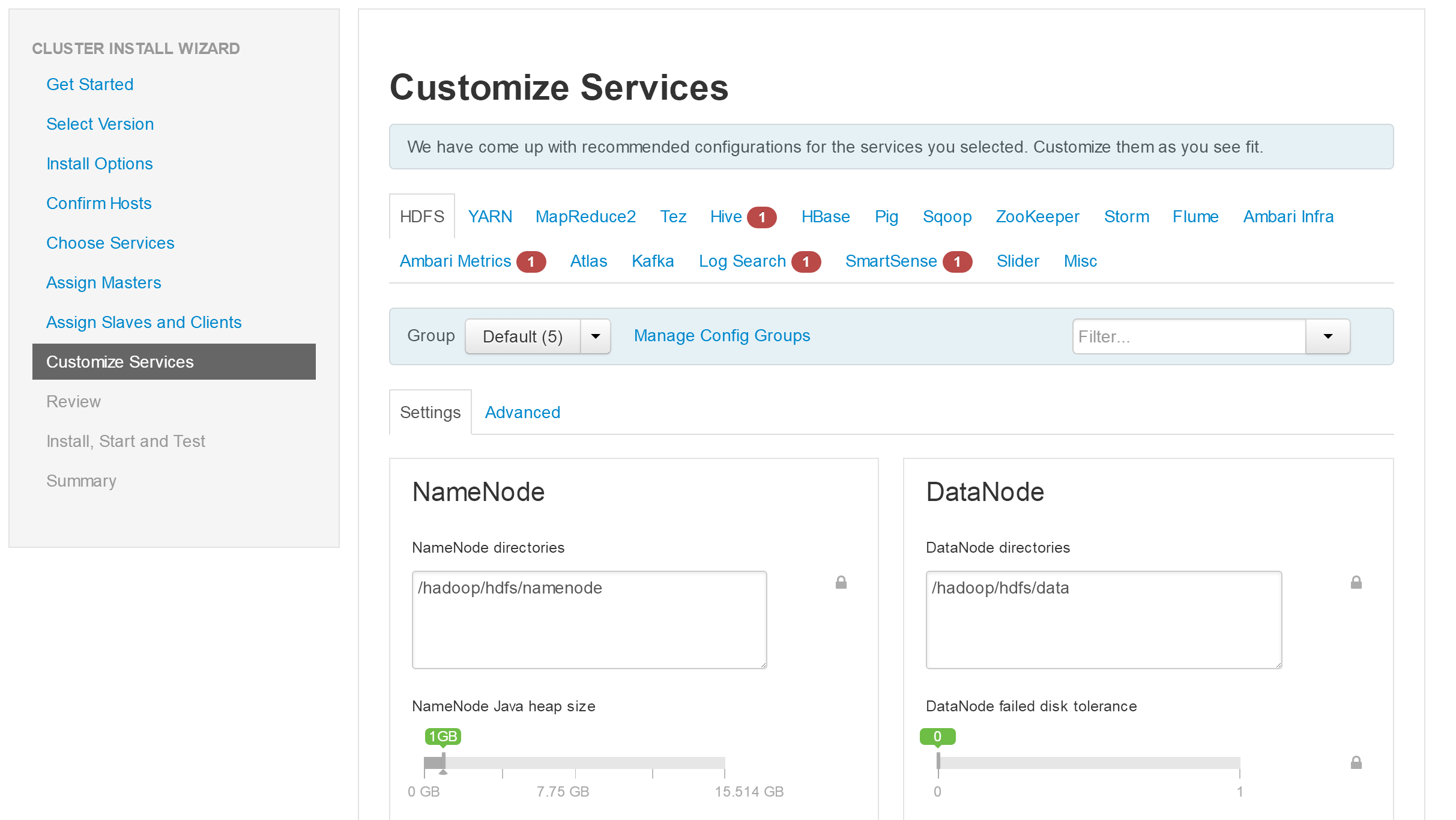Focus the DataNode directories text area

[x=1104, y=620]
